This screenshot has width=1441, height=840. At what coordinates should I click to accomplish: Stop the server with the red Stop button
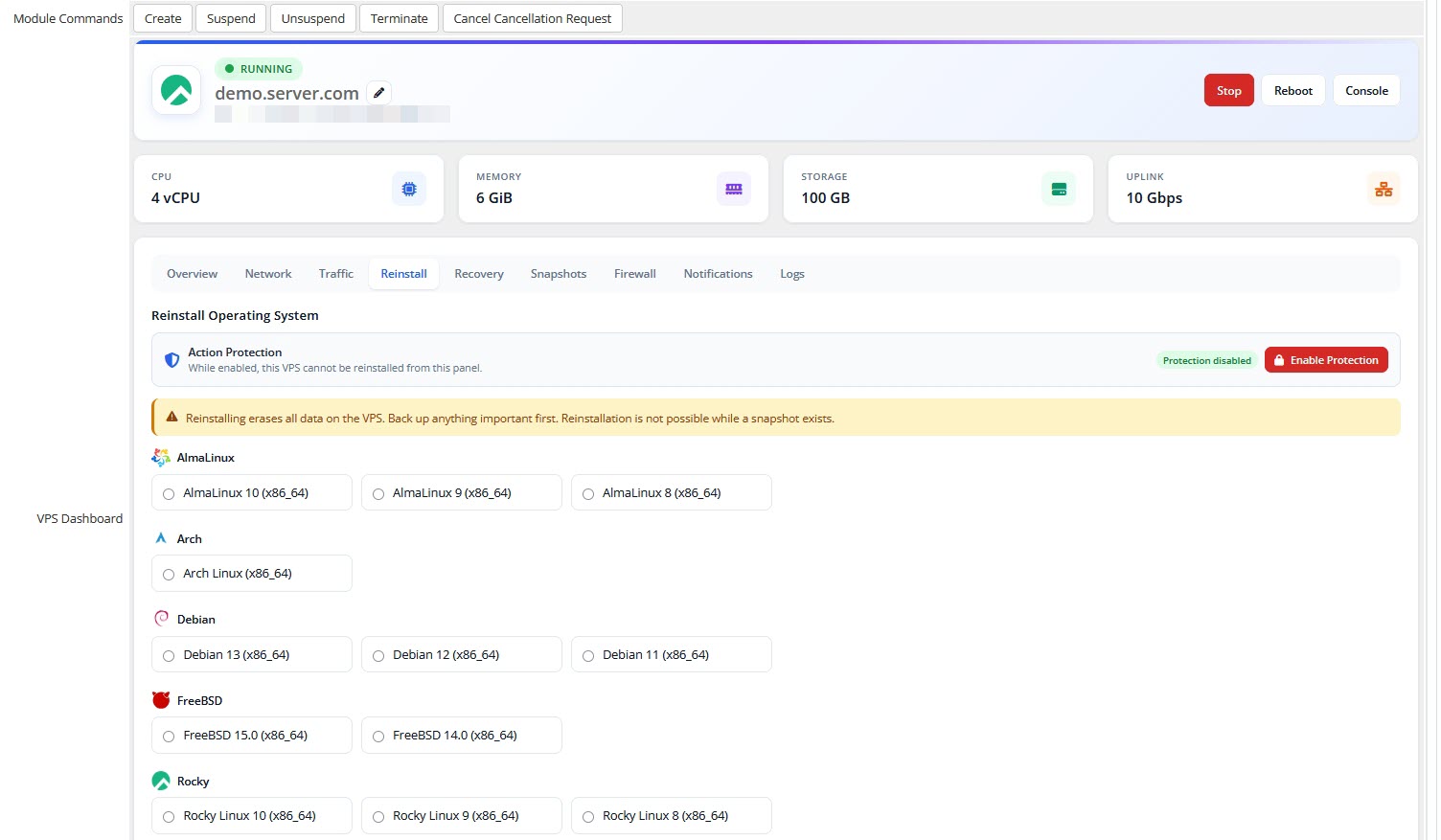[x=1229, y=90]
